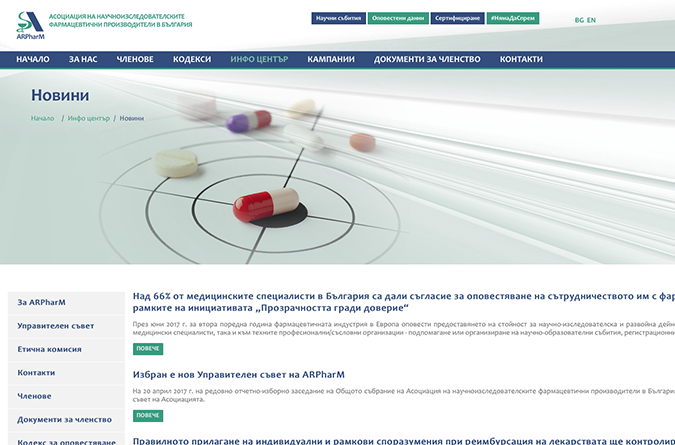Screen dimensions: 675x445
Task: Click the Новини breadcrumb text
Action: [132, 118]
